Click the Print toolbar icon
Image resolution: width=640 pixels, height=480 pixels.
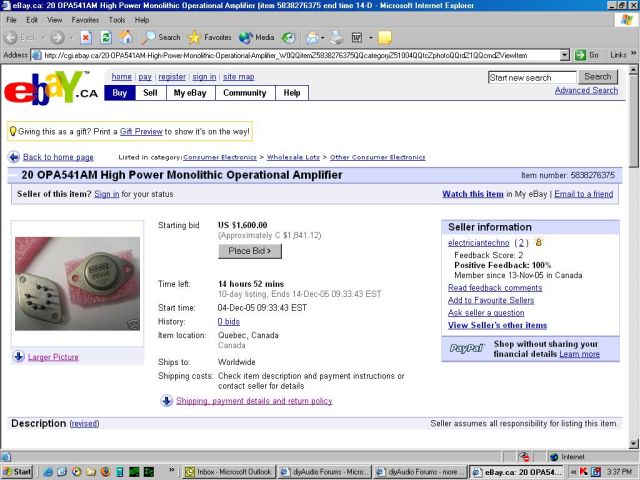337,38
